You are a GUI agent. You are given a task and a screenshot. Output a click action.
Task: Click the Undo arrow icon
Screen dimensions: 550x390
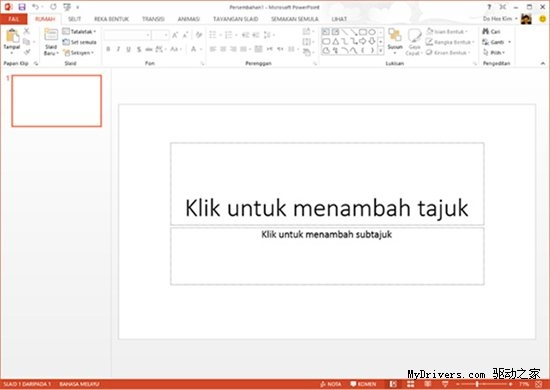pyautogui.click(x=35, y=7)
